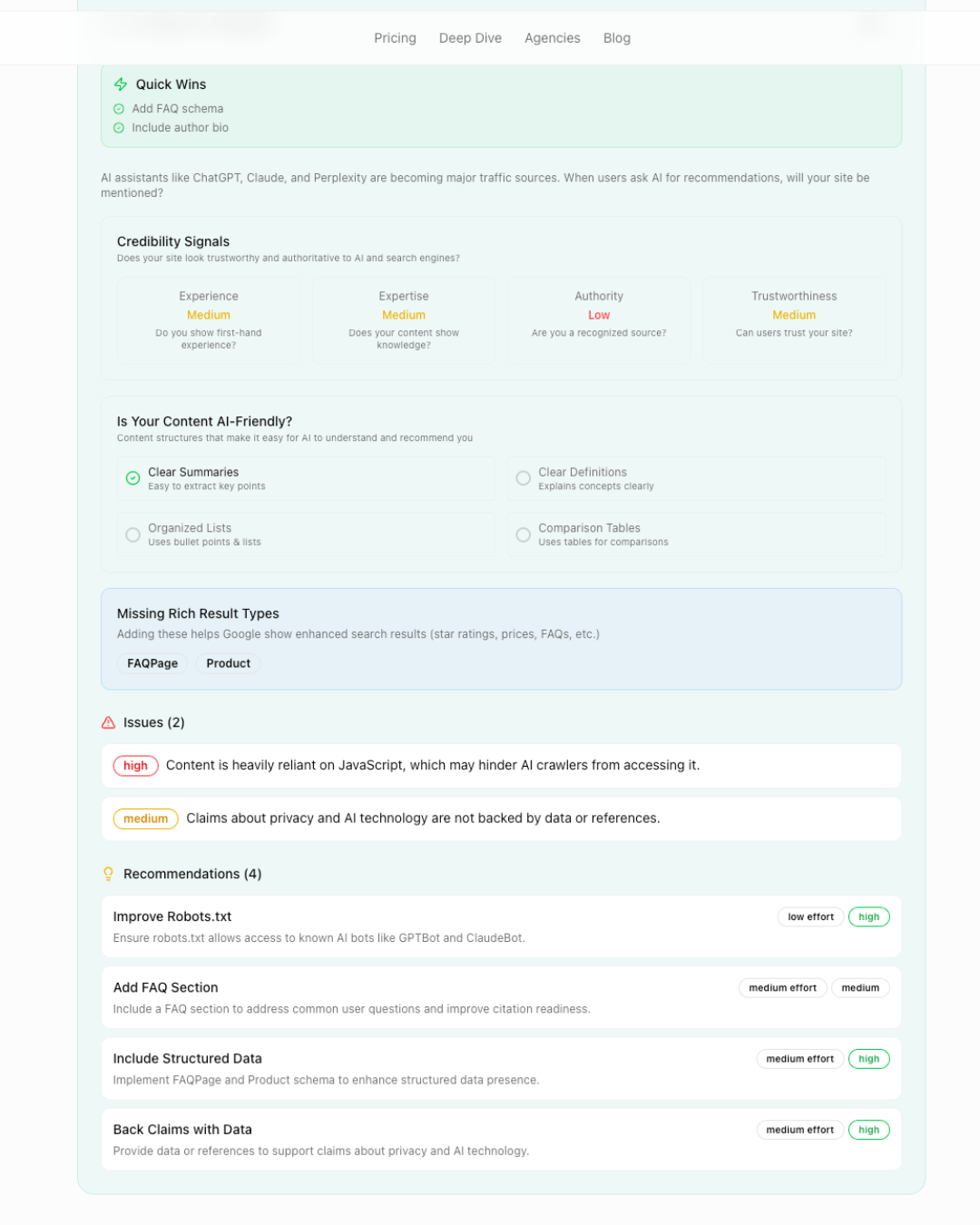The image size is (980, 1225).
Task: Click the FAQPage badge under Missing Rich Result Types
Action: [152, 663]
